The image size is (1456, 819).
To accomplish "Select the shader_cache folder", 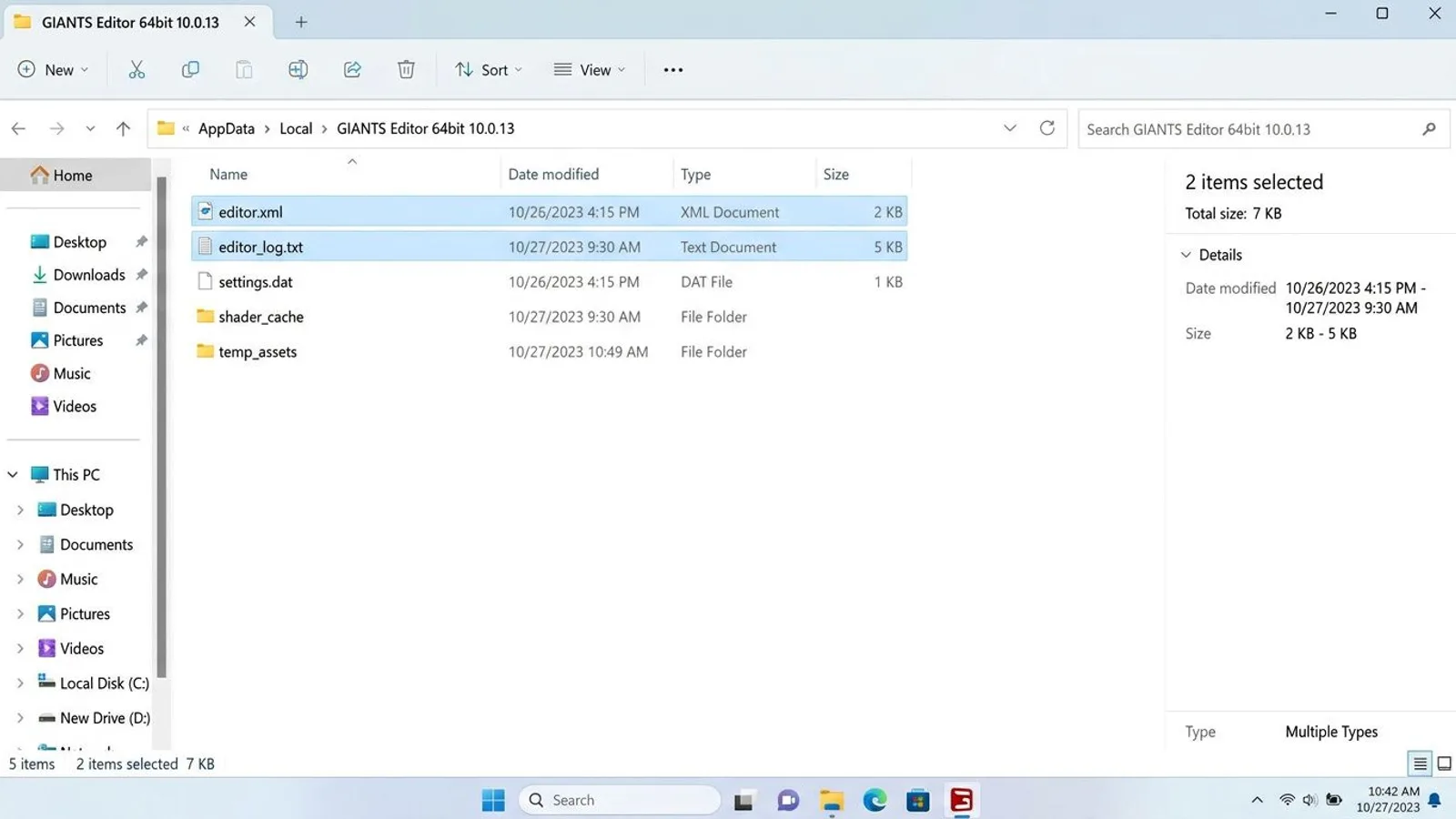I will pos(550,317).
